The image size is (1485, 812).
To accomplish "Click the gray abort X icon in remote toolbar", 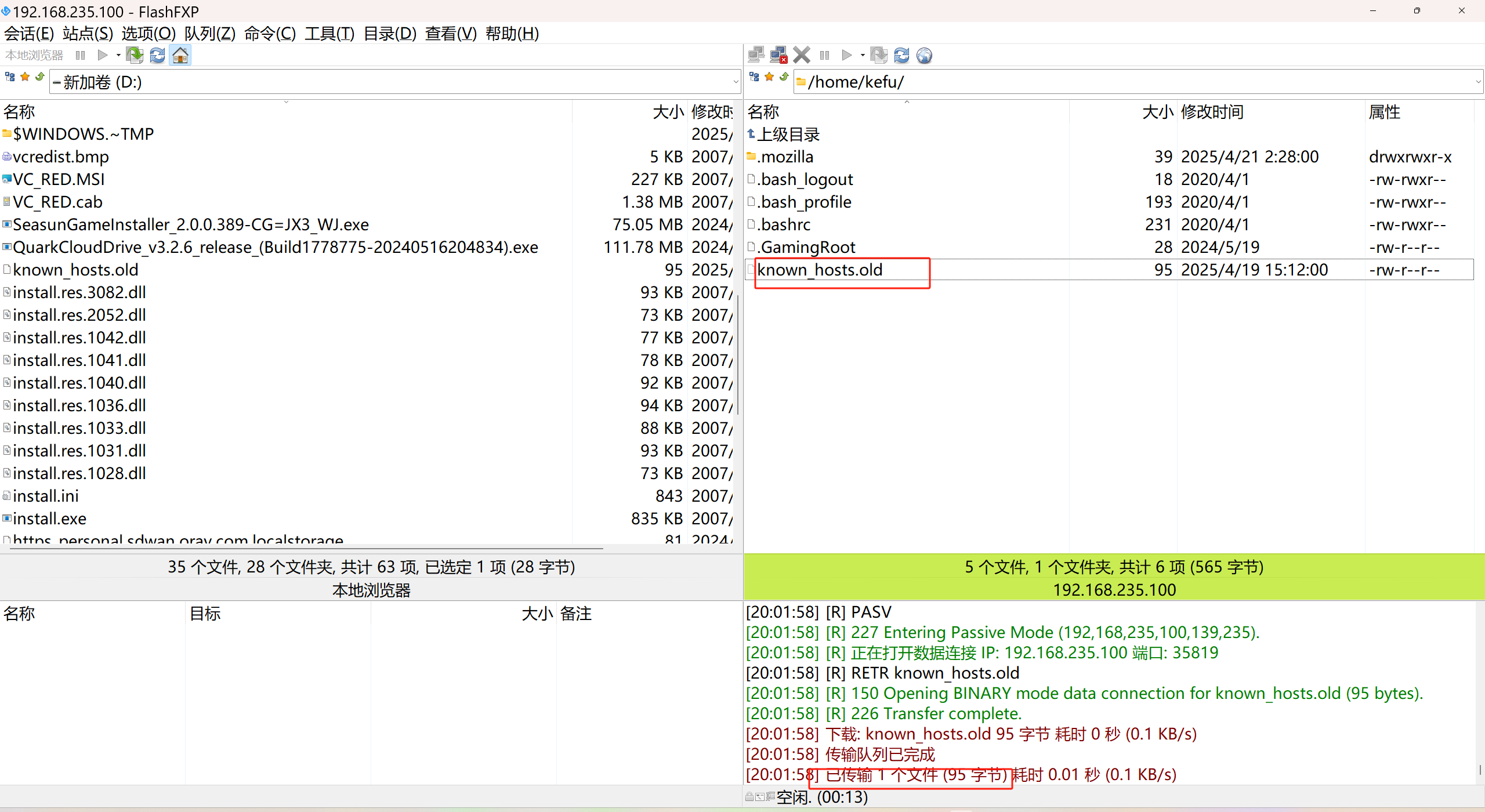I will pyautogui.click(x=802, y=56).
